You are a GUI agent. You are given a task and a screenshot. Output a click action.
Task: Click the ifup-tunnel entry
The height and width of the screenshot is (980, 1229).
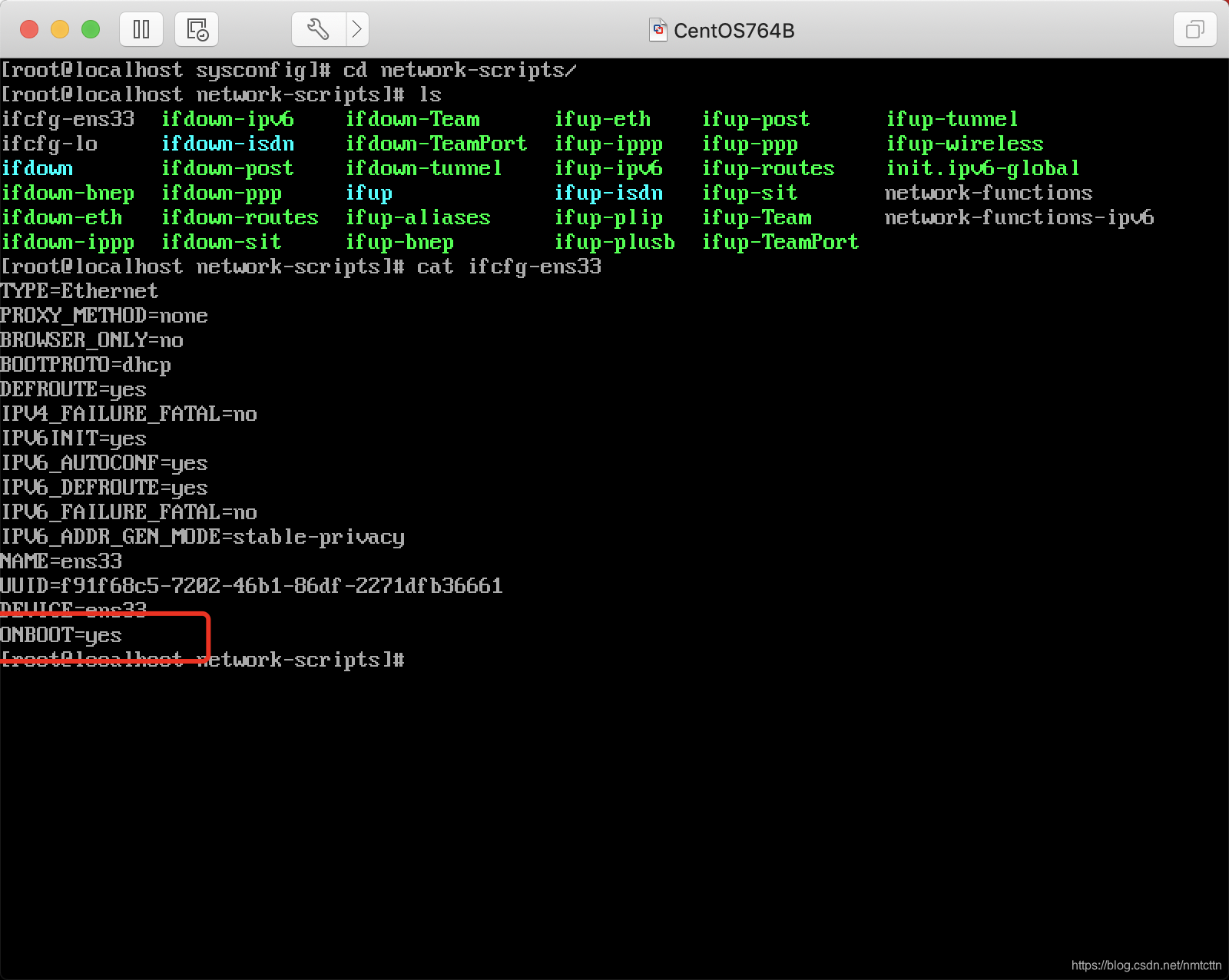[x=952, y=119]
